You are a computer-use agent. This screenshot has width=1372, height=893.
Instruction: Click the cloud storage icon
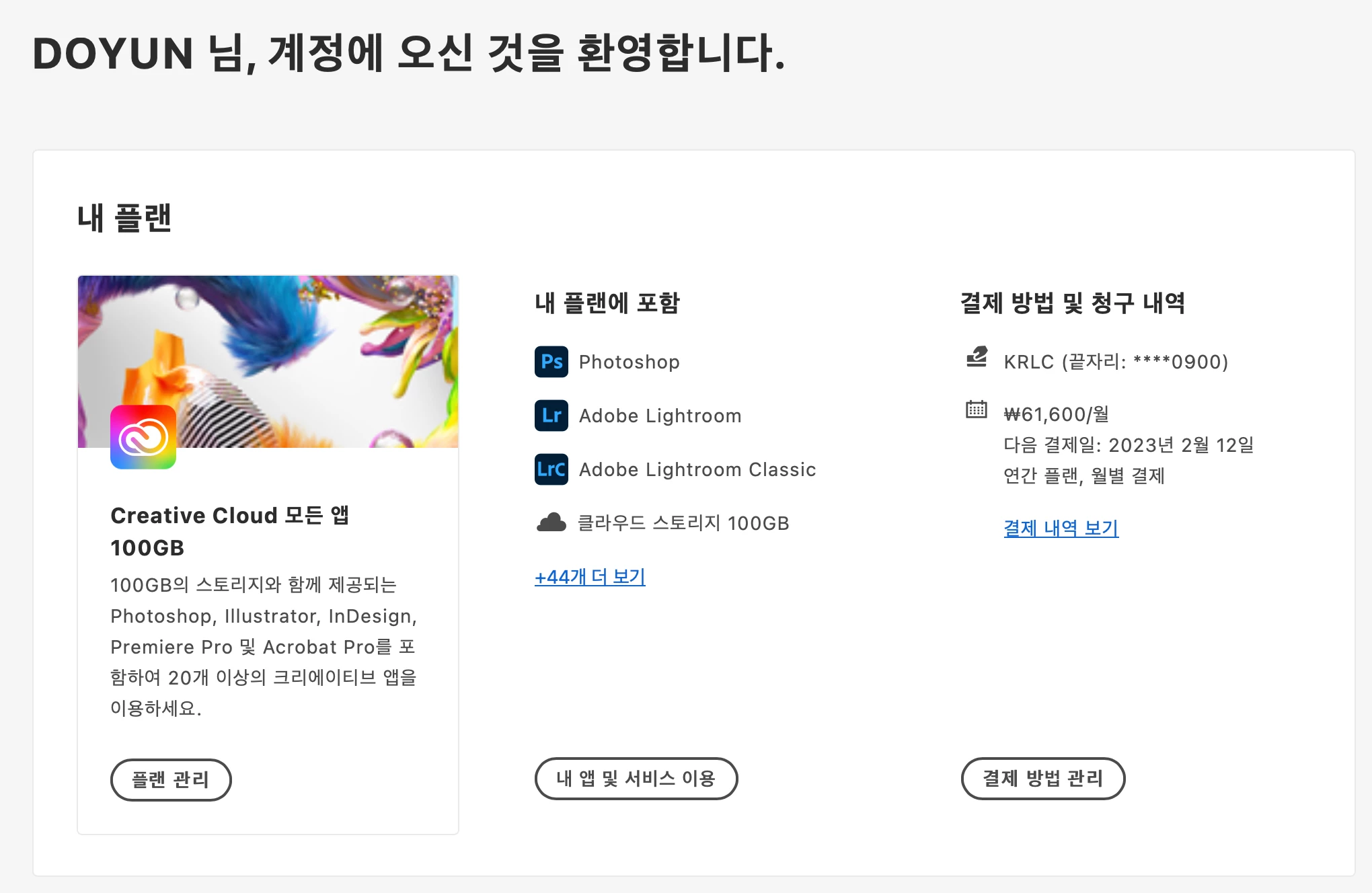click(x=551, y=522)
